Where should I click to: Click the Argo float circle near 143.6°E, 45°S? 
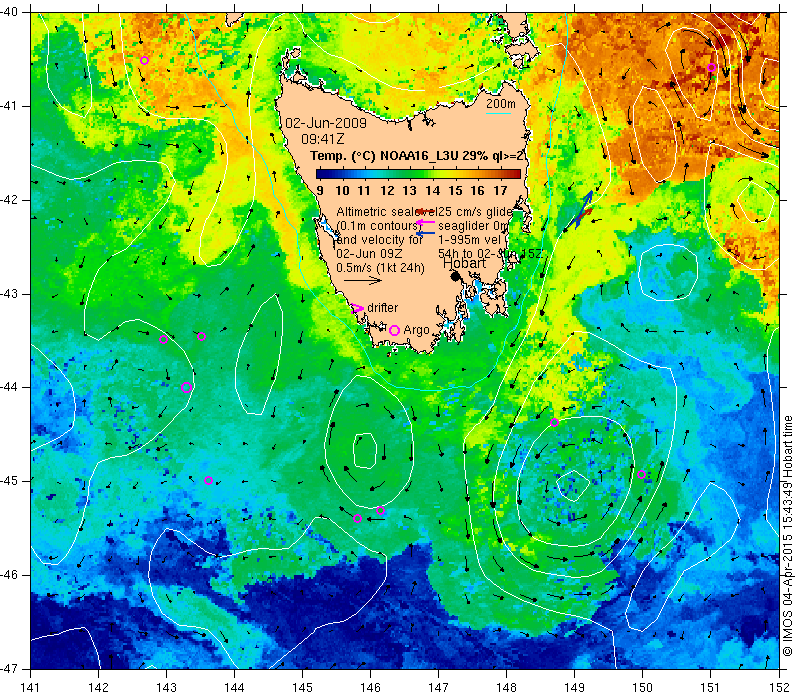point(208,481)
